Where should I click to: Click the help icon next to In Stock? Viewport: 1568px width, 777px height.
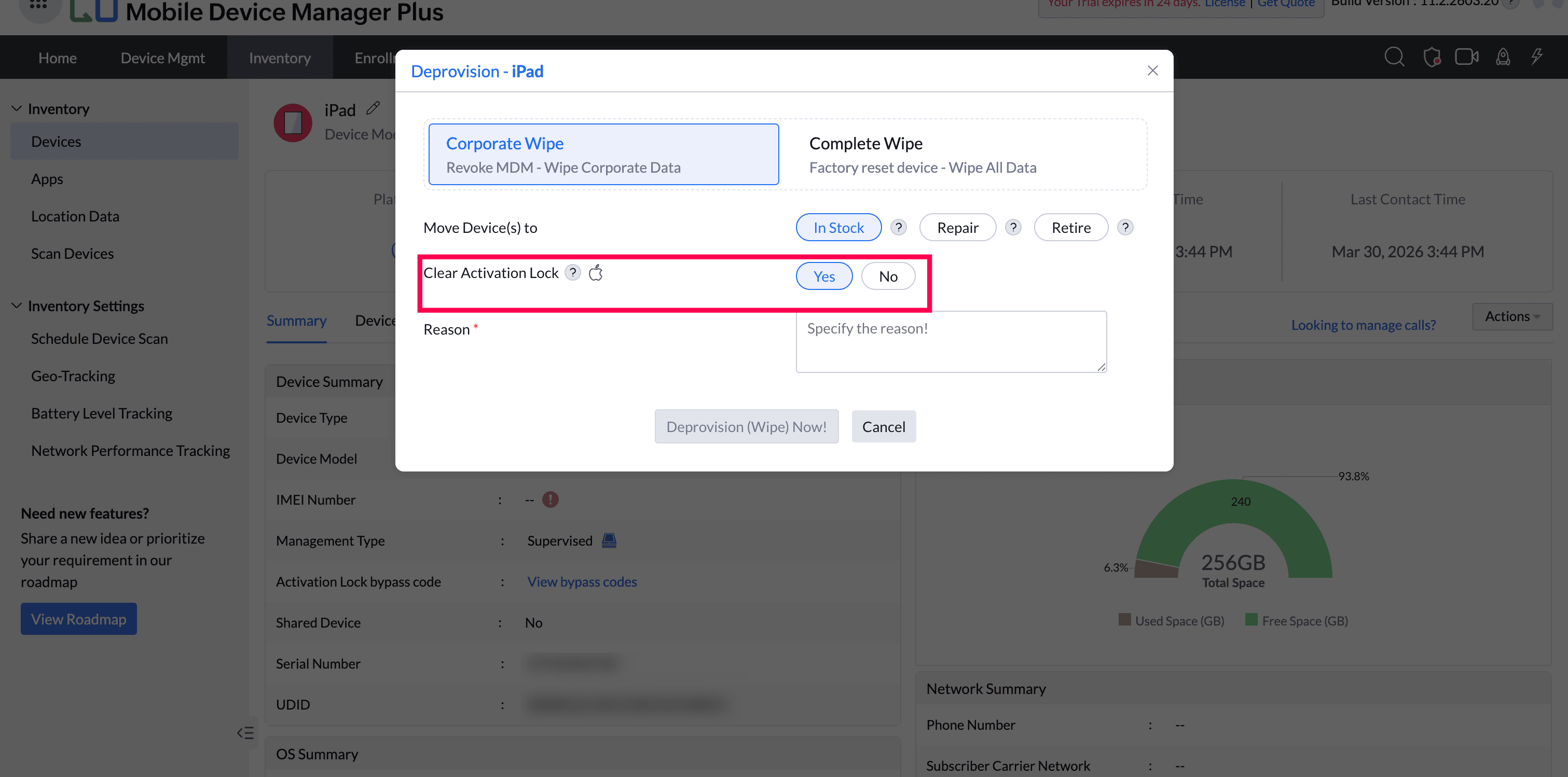(x=898, y=228)
